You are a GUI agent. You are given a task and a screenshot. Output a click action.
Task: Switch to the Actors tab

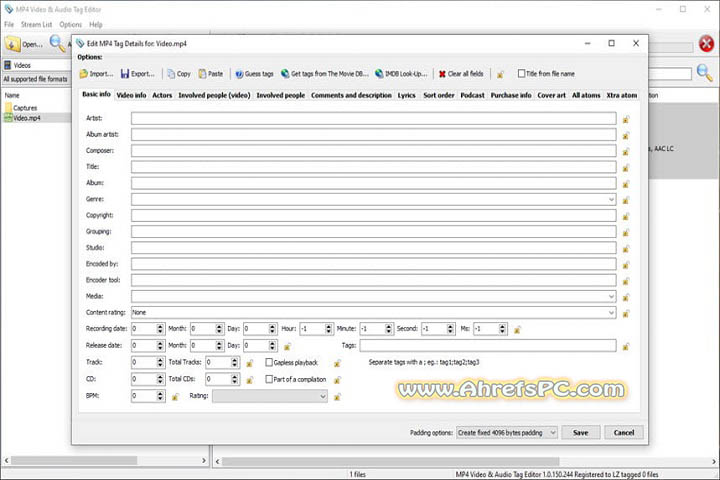(162, 95)
